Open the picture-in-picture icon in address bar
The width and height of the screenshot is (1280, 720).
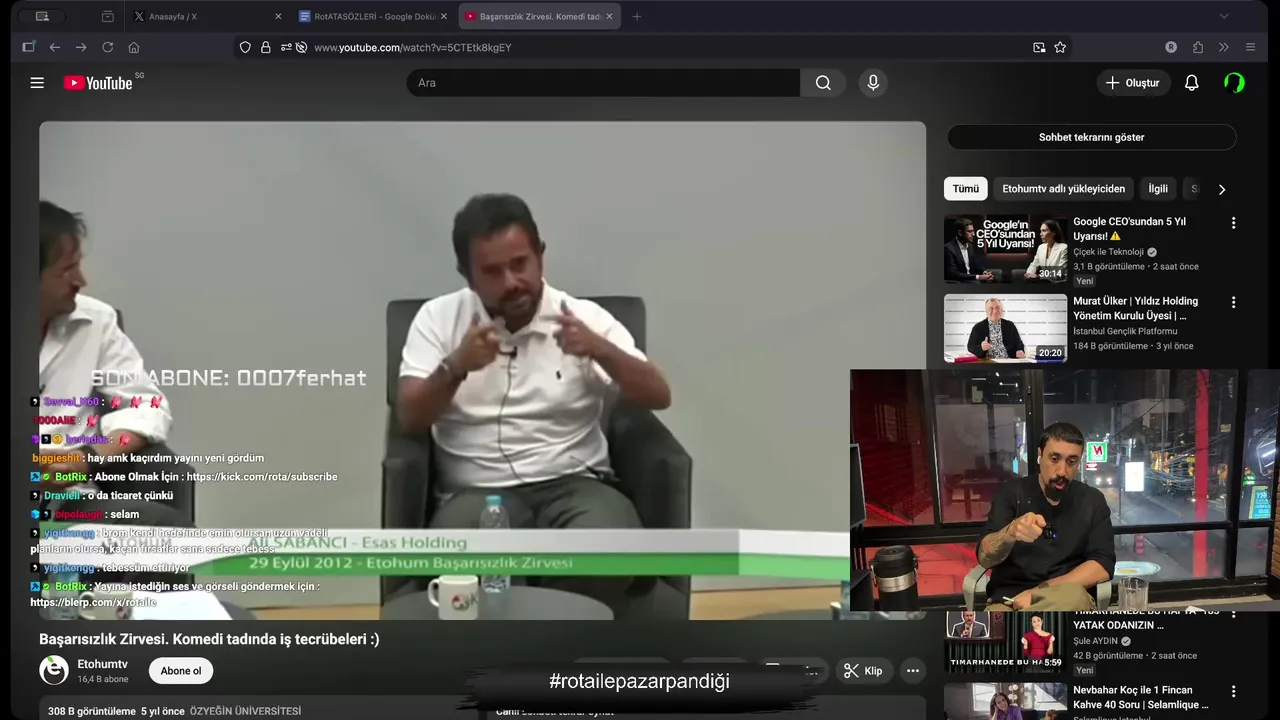pyautogui.click(x=1039, y=47)
